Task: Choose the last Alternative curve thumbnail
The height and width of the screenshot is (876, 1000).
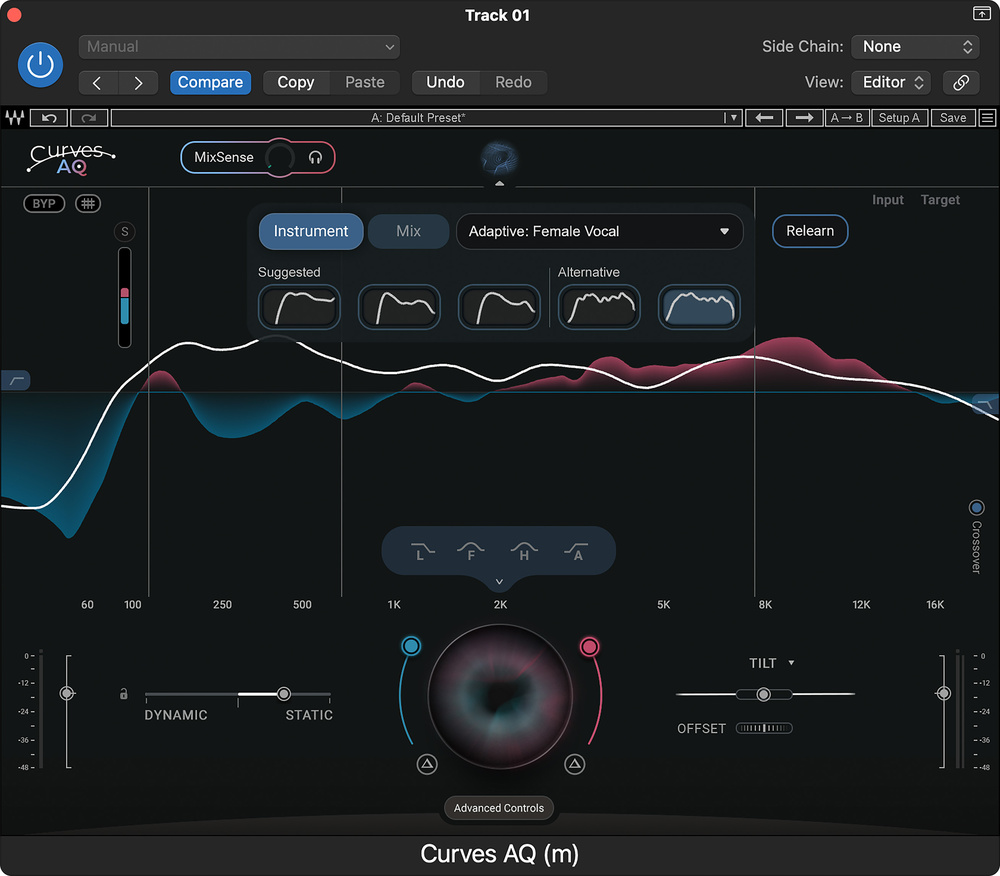Action: point(699,307)
